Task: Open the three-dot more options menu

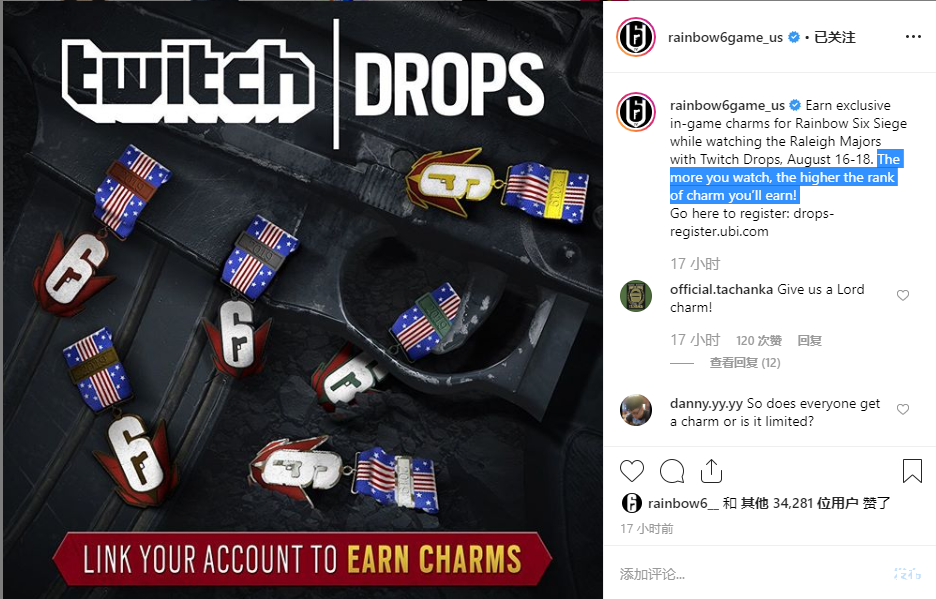Action: (913, 37)
